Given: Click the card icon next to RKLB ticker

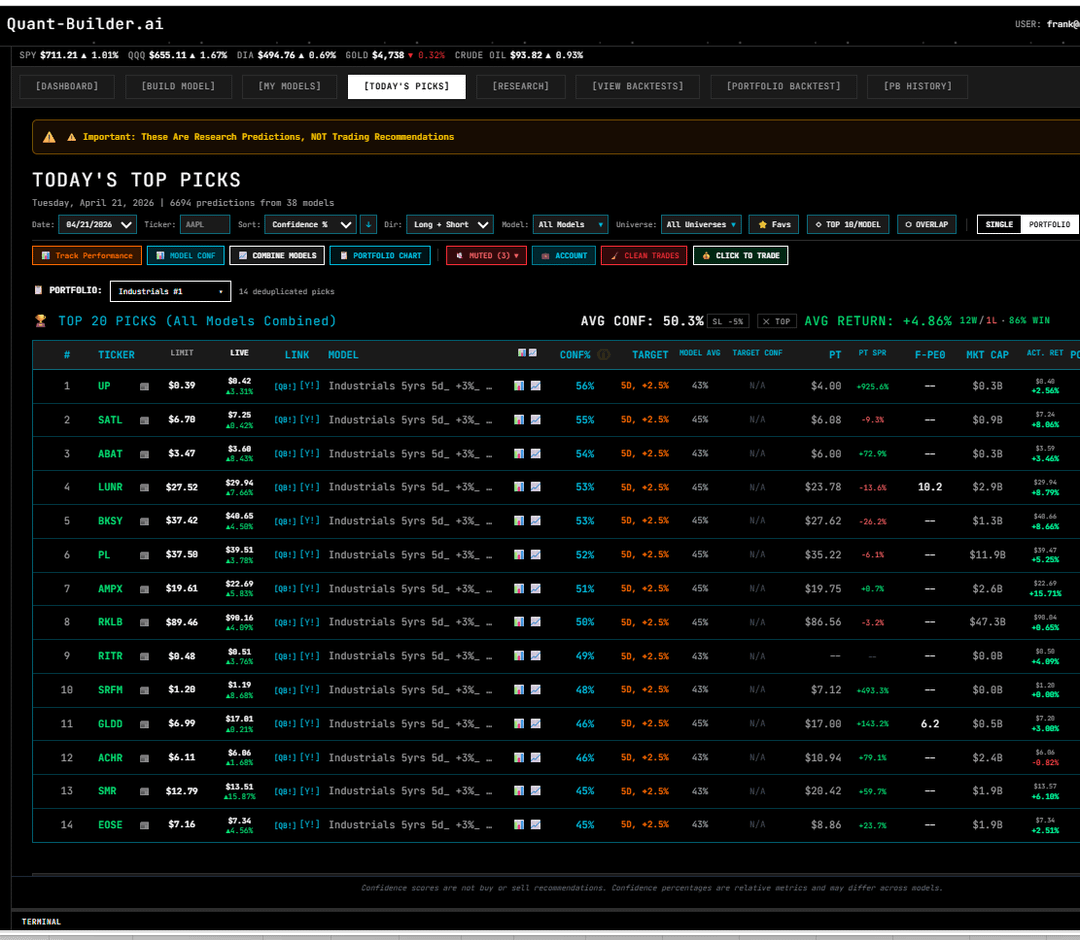Looking at the screenshot, I should tap(144, 622).
